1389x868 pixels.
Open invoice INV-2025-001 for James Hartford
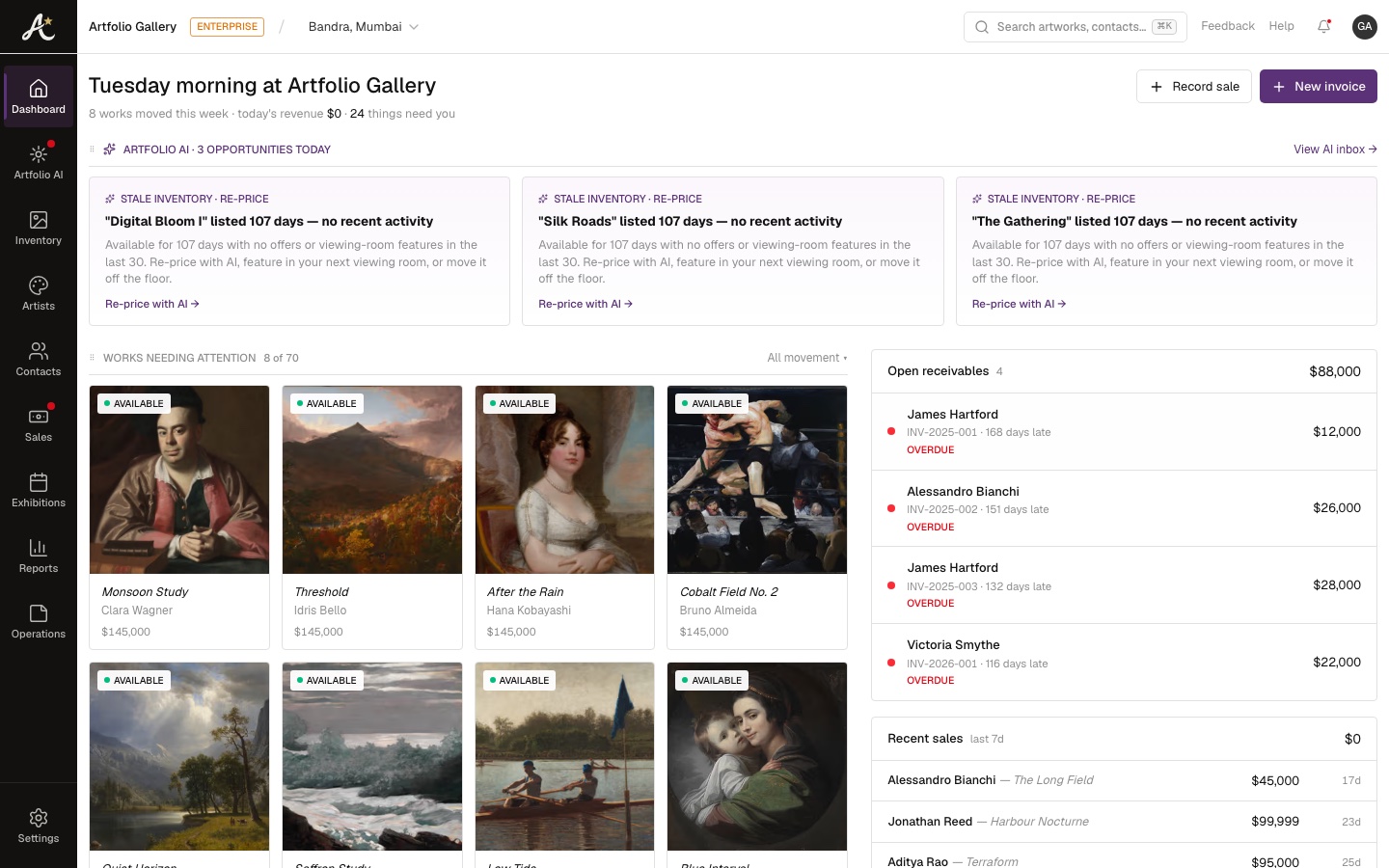click(x=1124, y=432)
